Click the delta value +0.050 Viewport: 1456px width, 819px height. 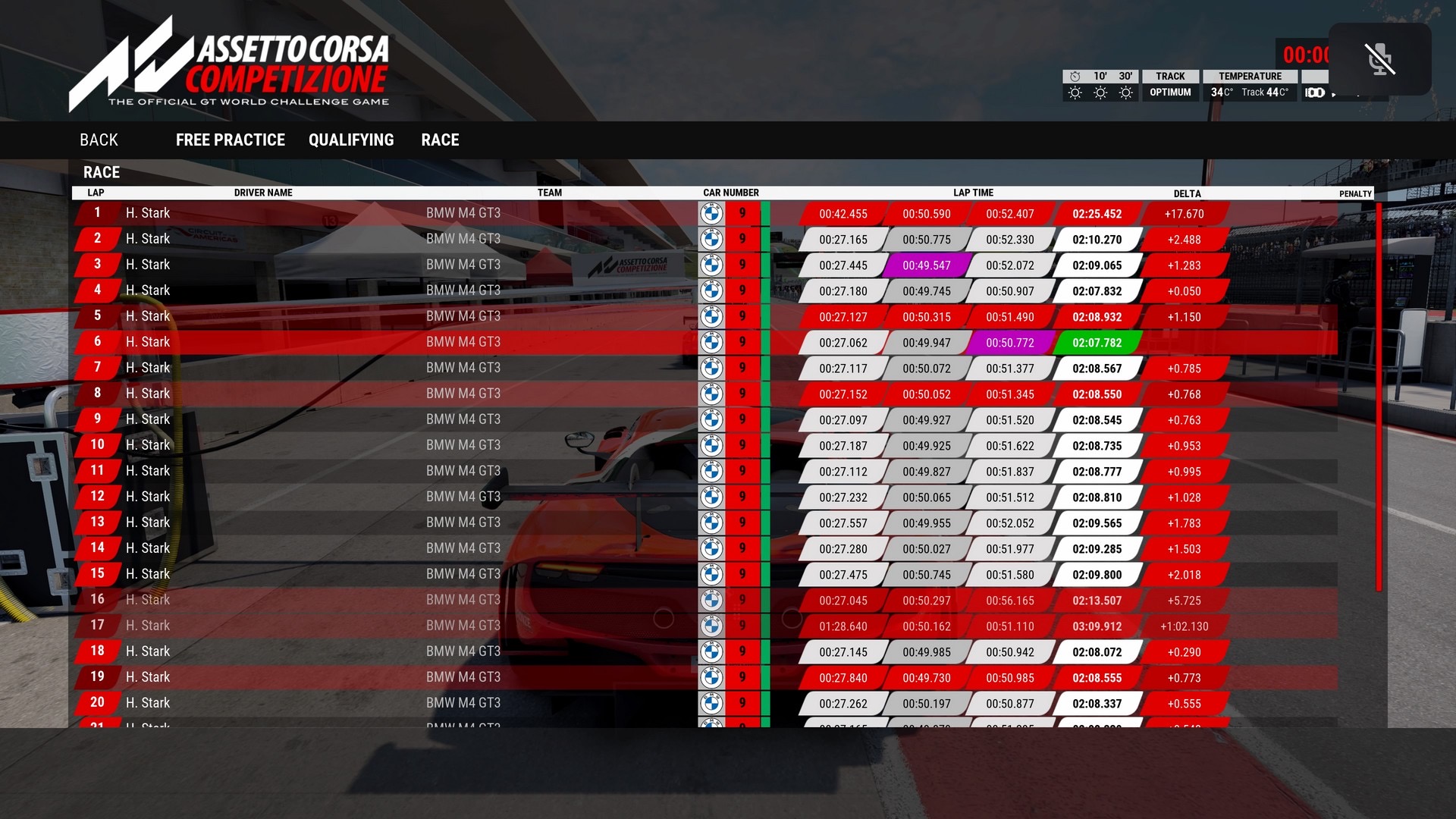[x=1184, y=291]
